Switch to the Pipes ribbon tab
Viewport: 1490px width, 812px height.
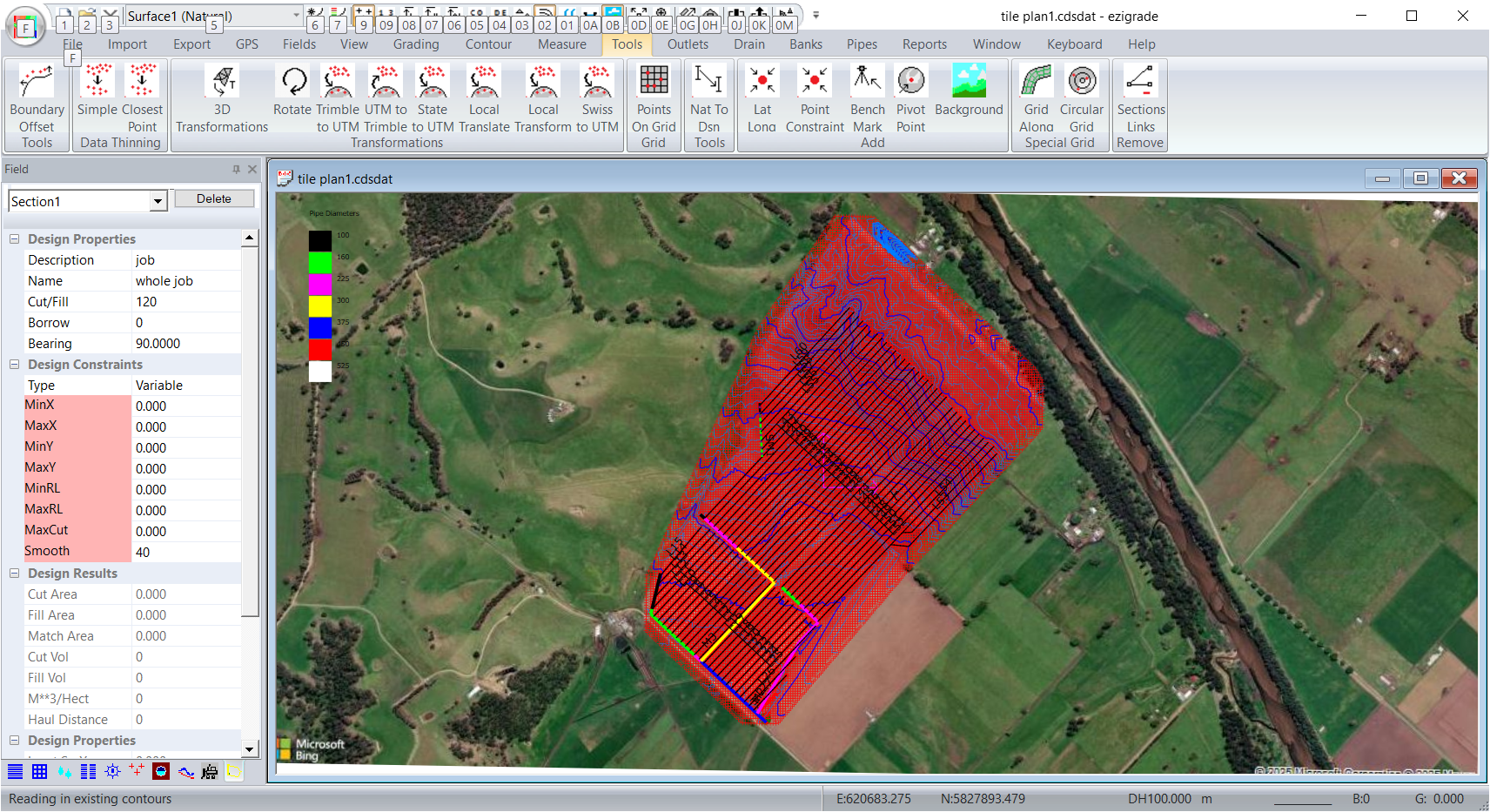tap(862, 44)
